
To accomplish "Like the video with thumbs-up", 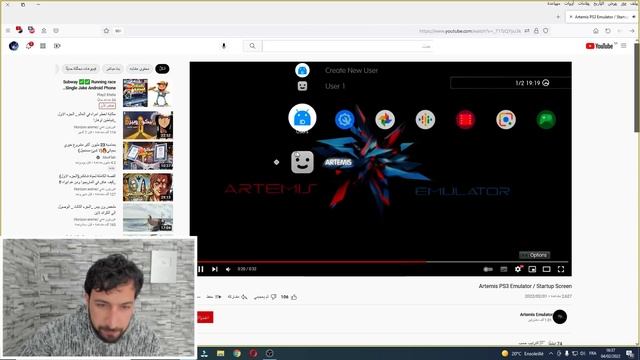I will [294, 297].
